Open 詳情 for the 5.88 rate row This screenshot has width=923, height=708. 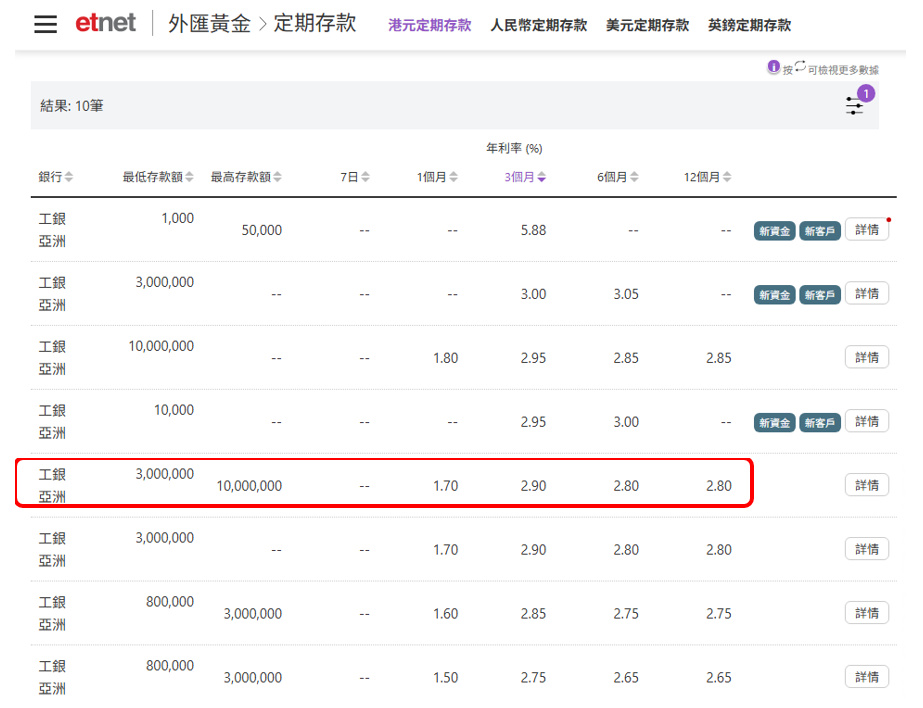click(x=866, y=230)
